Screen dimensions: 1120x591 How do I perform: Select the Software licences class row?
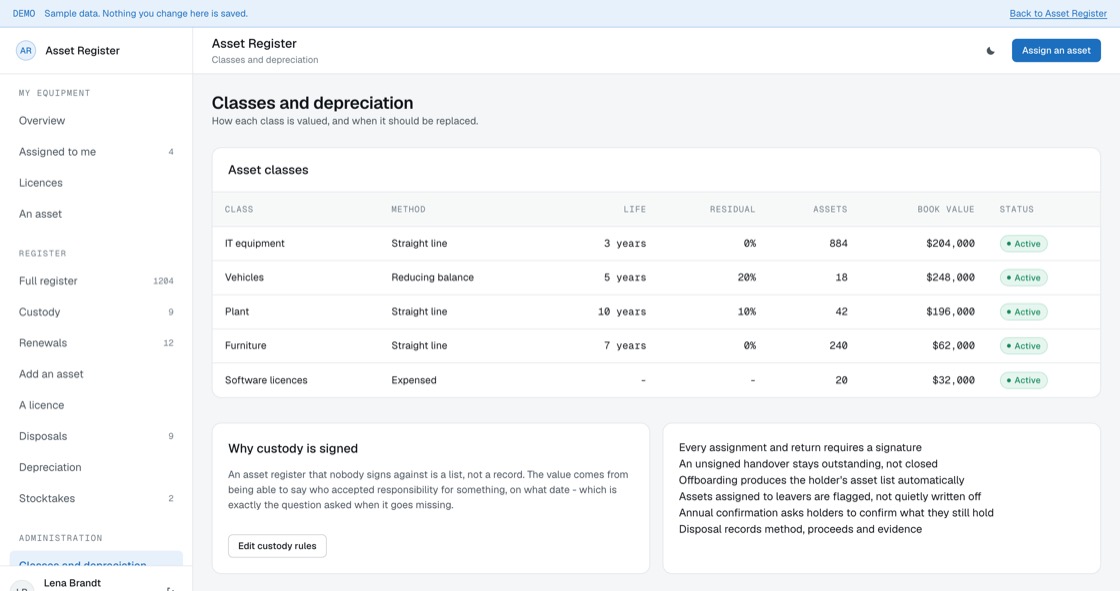point(656,380)
